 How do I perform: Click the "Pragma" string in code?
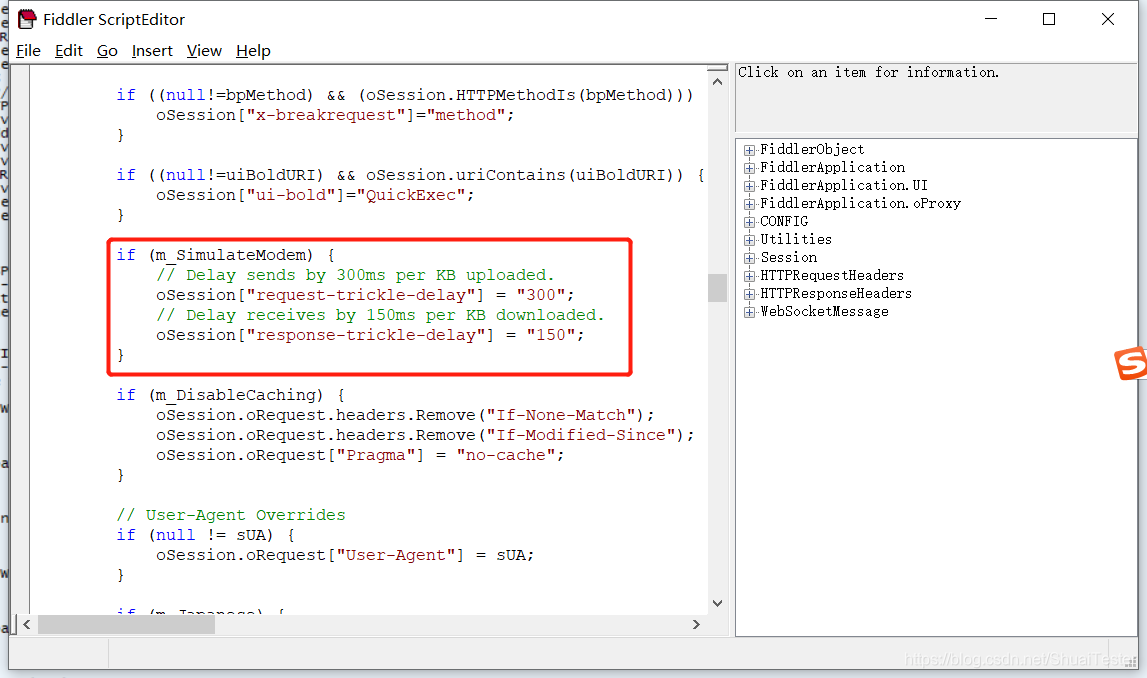(375, 455)
